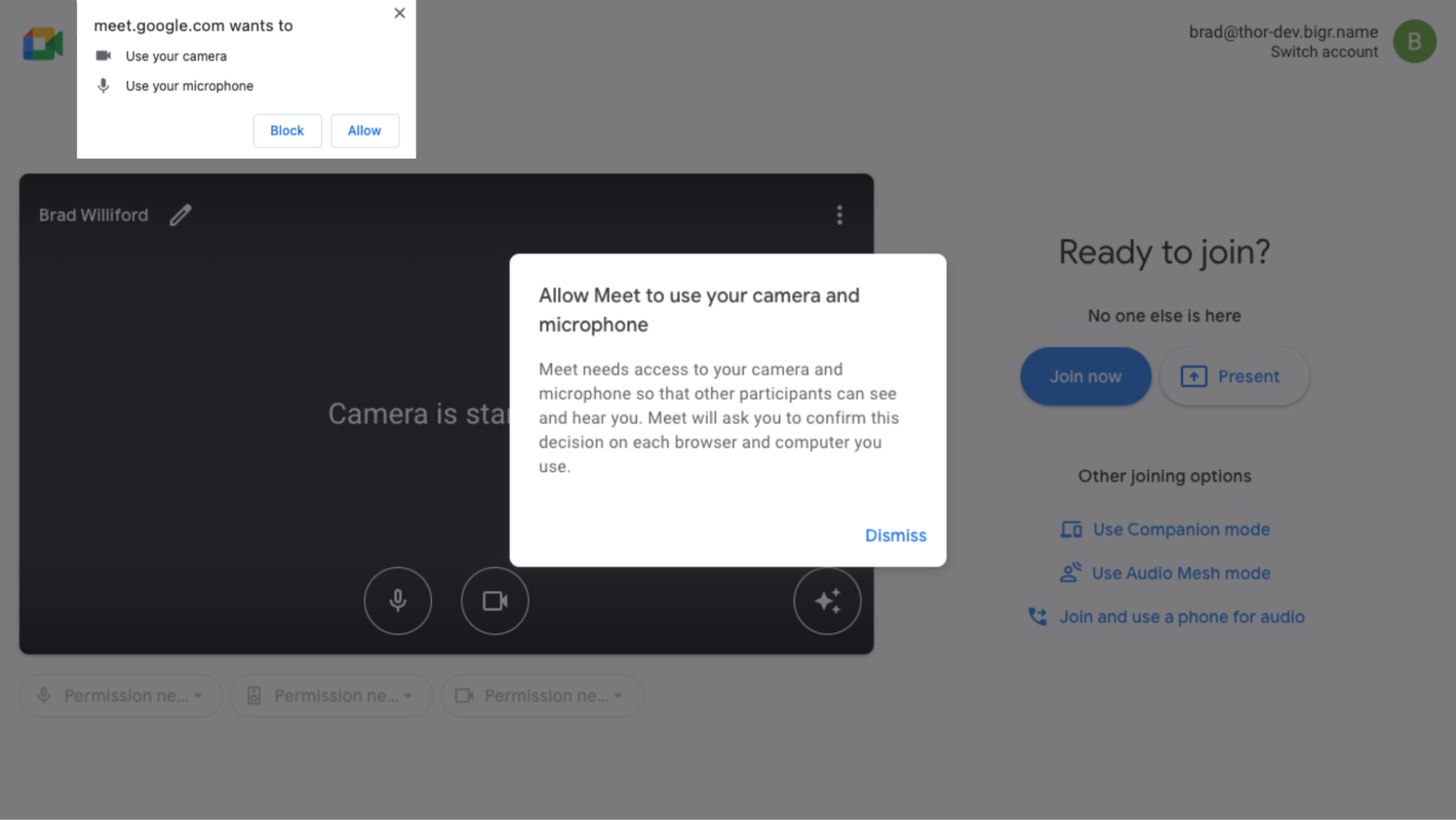Click the Companion mode icon
Viewport: 1456px width, 820px height.
pos(1072,528)
